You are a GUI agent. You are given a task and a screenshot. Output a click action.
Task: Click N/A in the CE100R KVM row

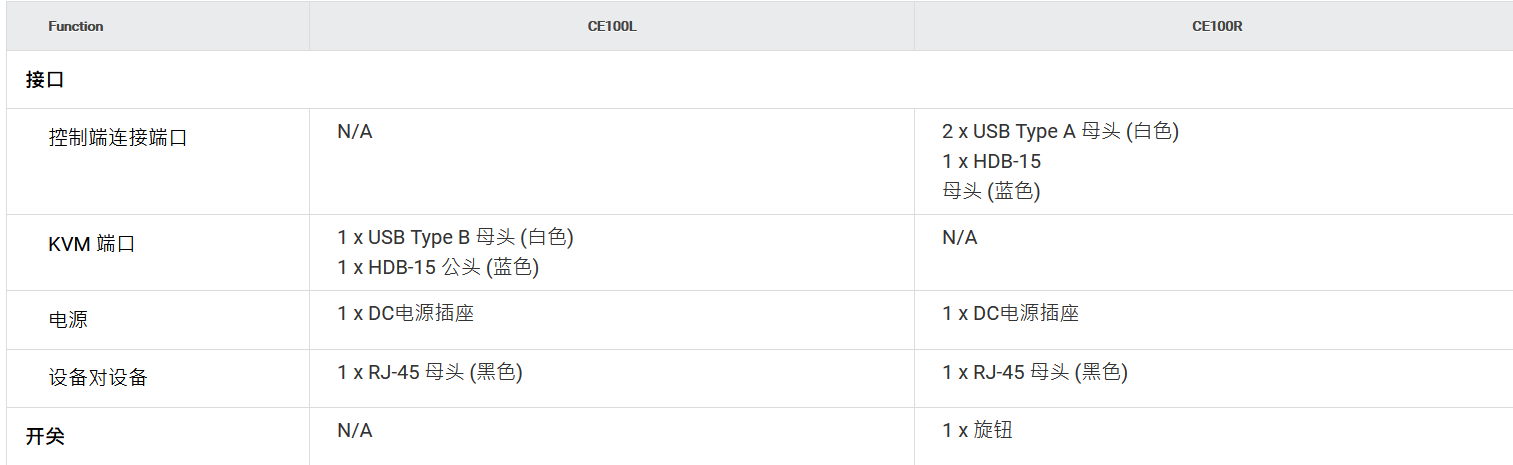click(x=960, y=238)
